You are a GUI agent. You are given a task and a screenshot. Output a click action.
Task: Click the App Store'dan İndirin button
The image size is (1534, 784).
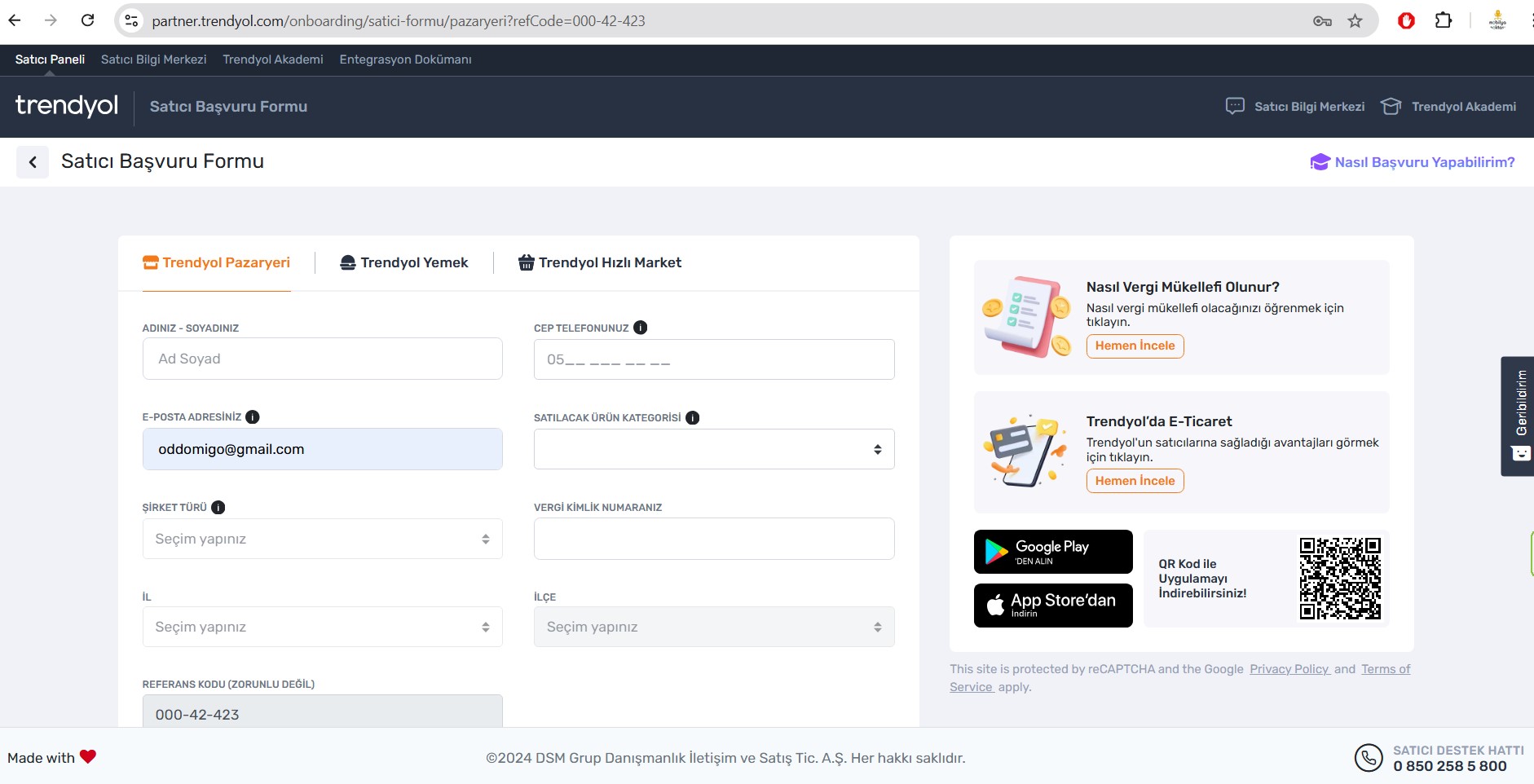(1053, 606)
